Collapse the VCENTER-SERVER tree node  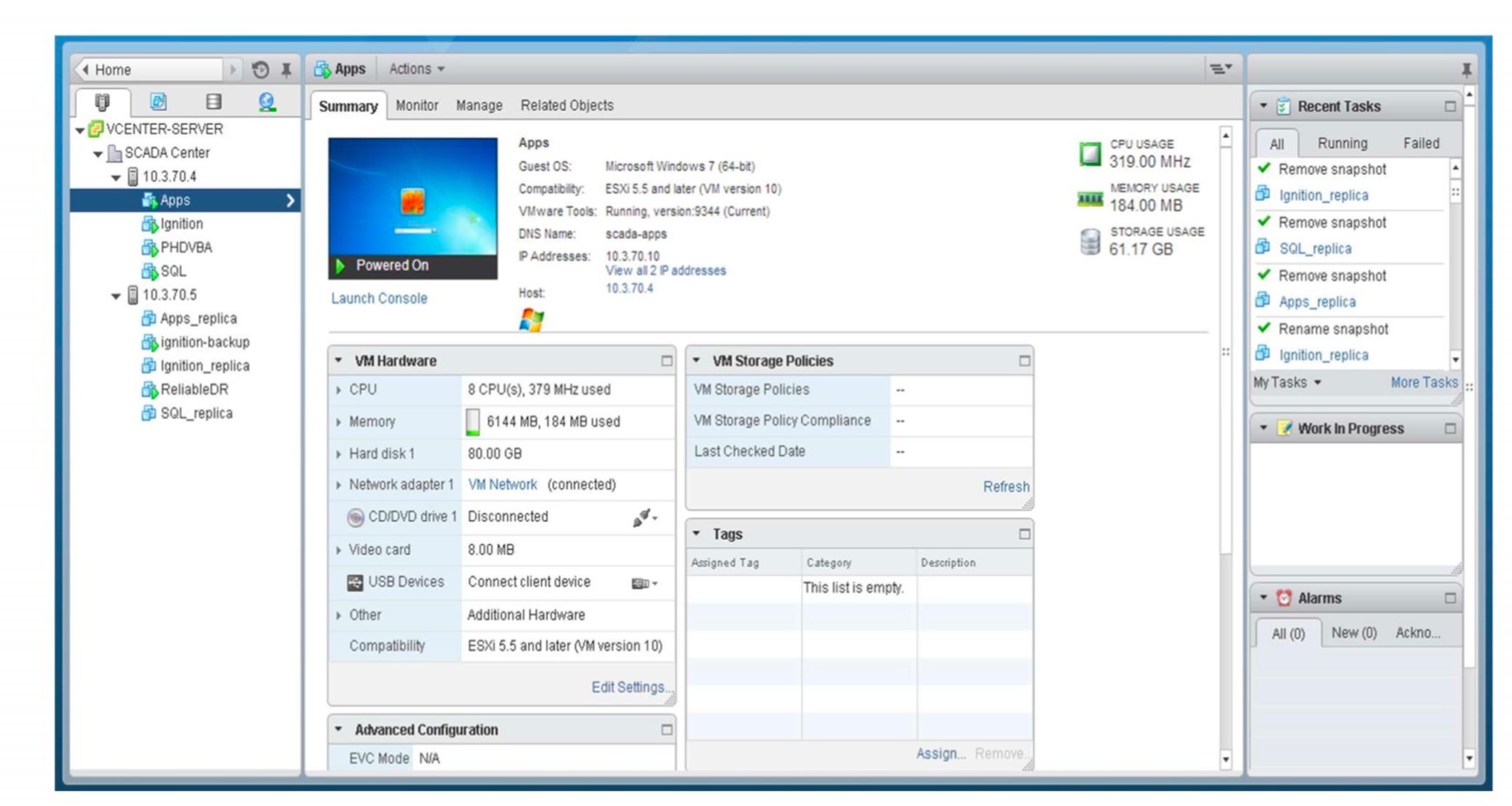click(80, 130)
